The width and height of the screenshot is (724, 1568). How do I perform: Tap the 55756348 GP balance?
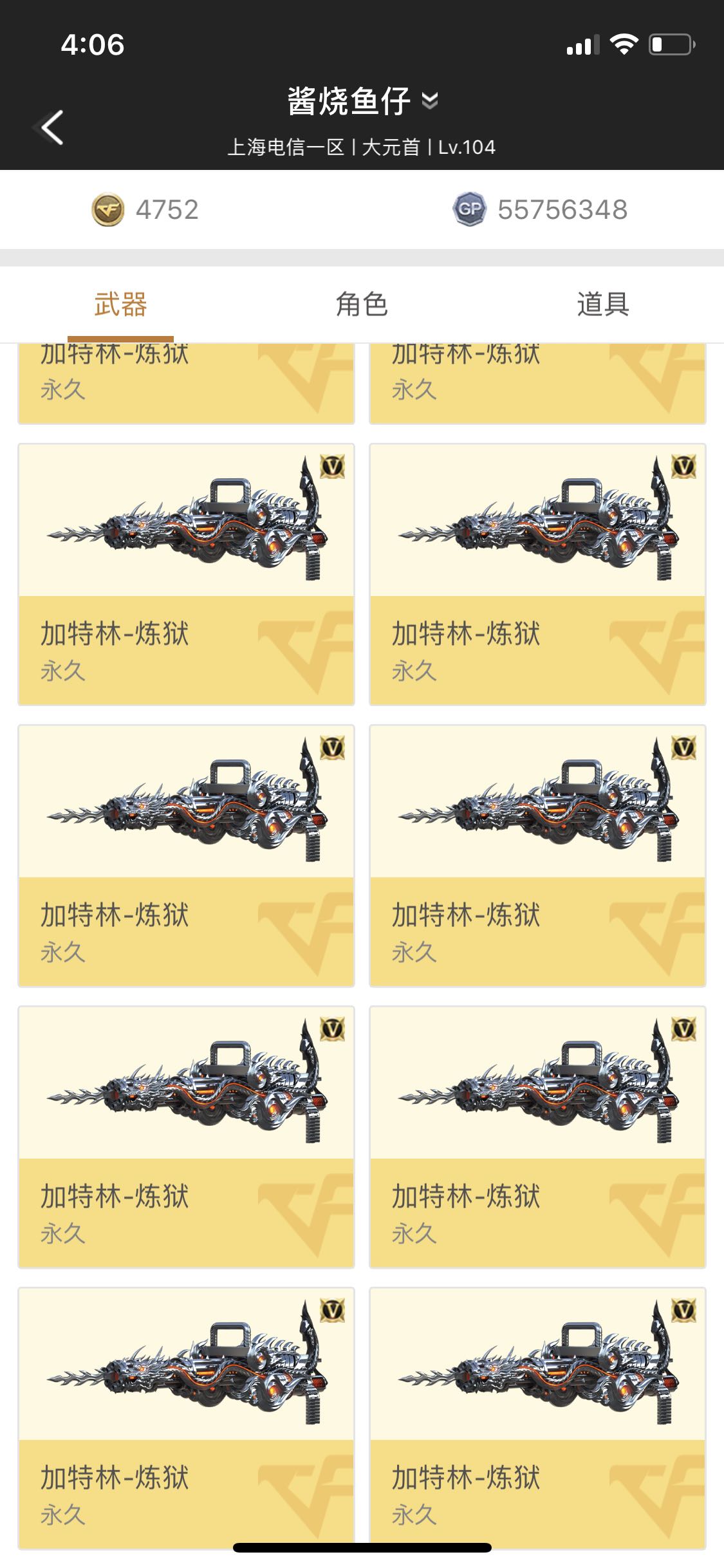[x=562, y=210]
